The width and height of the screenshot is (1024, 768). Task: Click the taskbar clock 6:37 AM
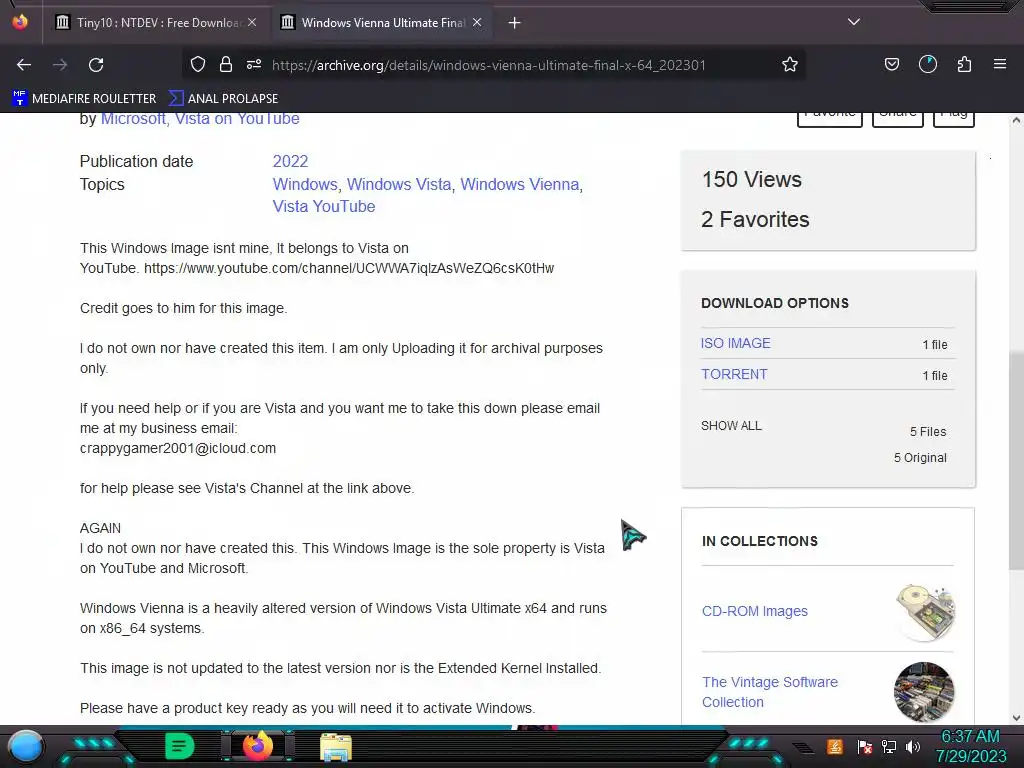coord(970,737)
